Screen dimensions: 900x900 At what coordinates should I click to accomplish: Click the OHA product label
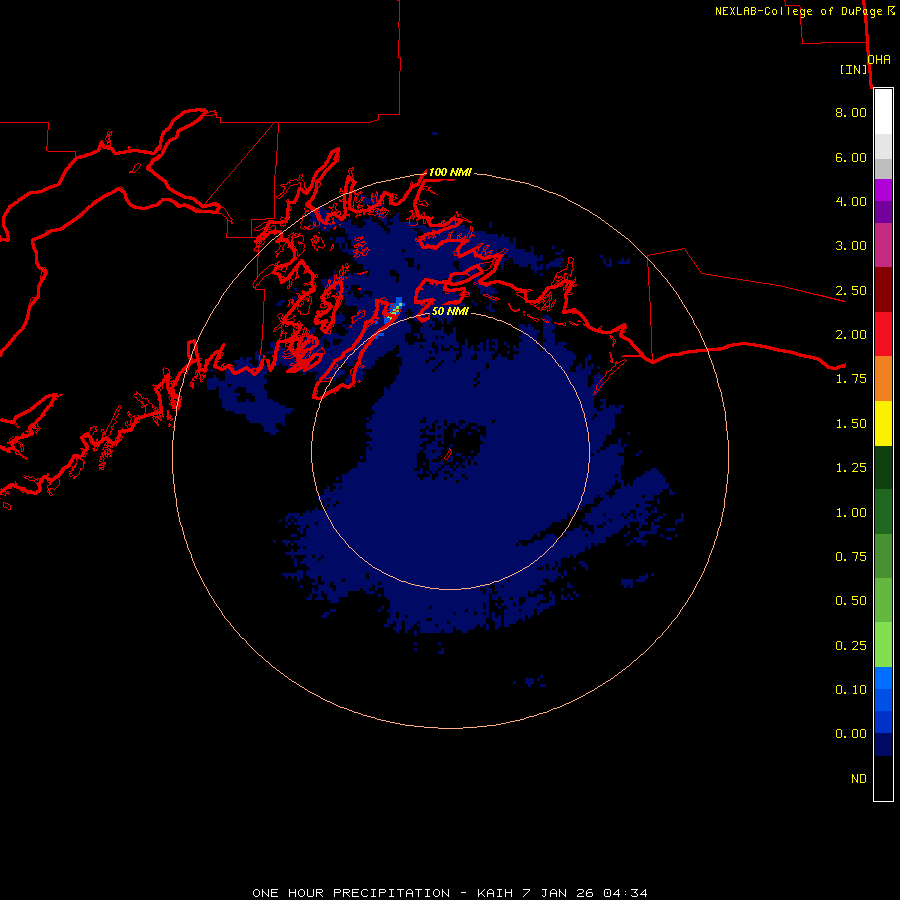(879, 60)
